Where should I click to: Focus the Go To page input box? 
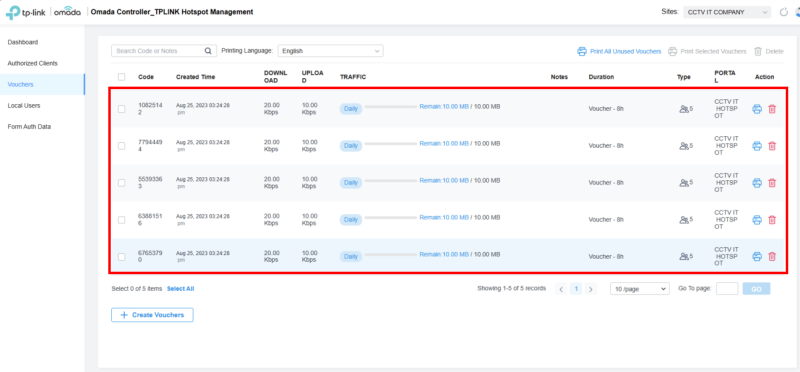point(727,289)
